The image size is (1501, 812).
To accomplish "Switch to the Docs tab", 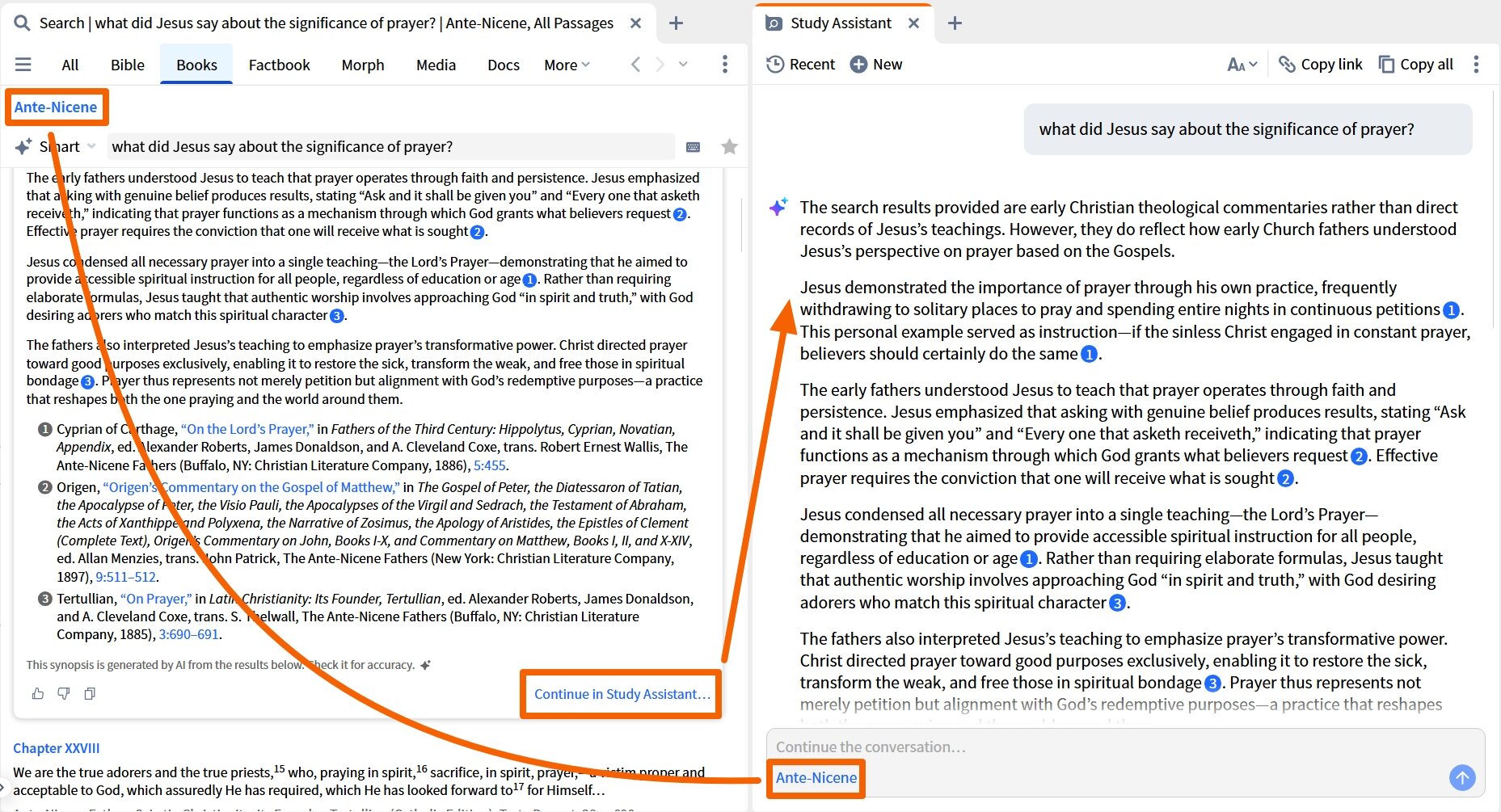I will click(504, 65).
